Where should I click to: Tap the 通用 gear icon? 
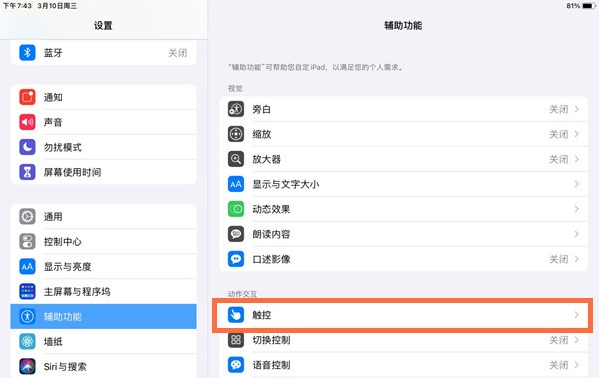(27, 217)
